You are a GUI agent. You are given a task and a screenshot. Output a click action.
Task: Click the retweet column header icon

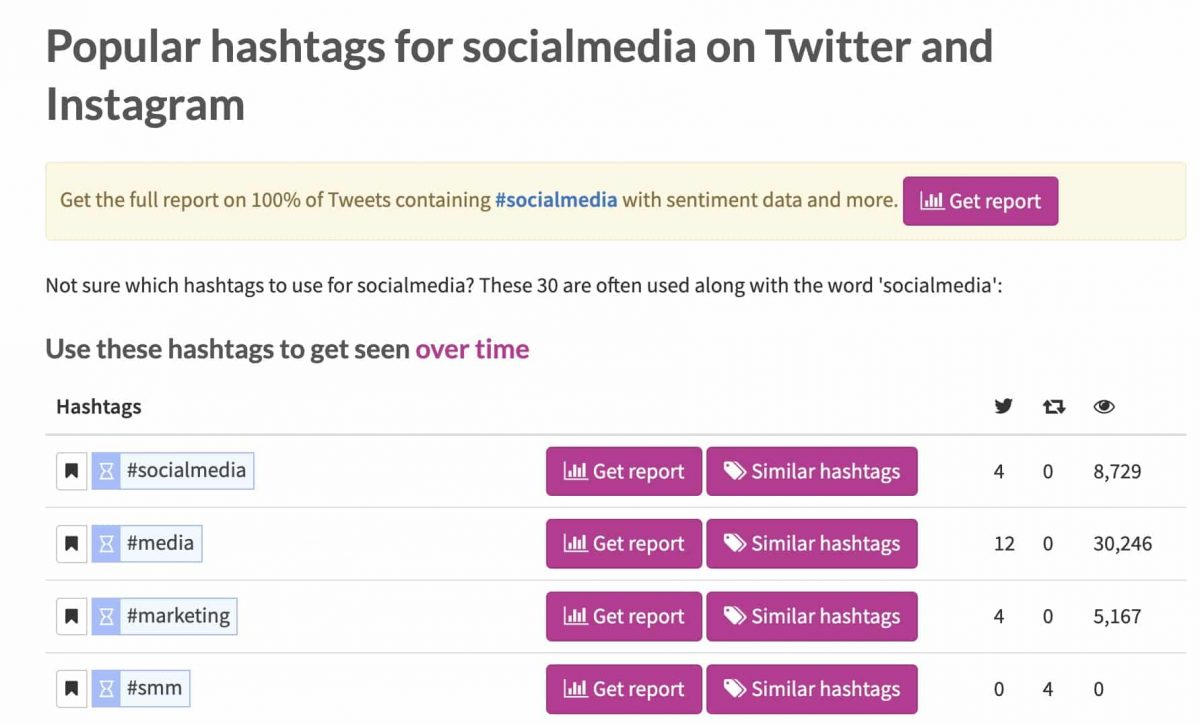[x=1054, y=406]
